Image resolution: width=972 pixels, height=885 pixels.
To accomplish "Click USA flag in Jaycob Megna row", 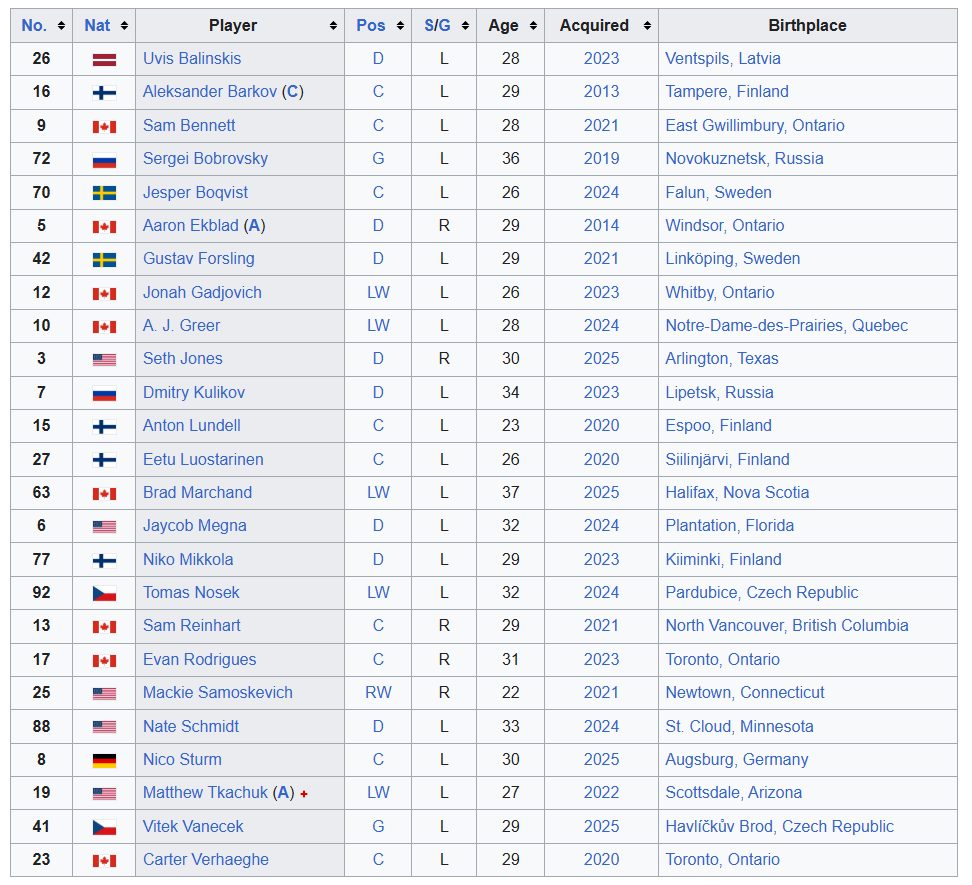I will pyautogui.click(x=104, y=527).
